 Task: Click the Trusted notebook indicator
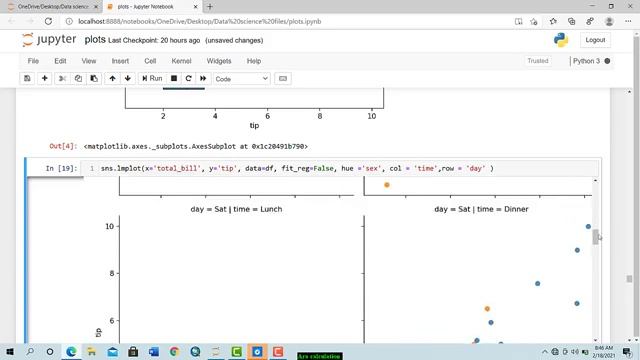(x=538, y=61)
